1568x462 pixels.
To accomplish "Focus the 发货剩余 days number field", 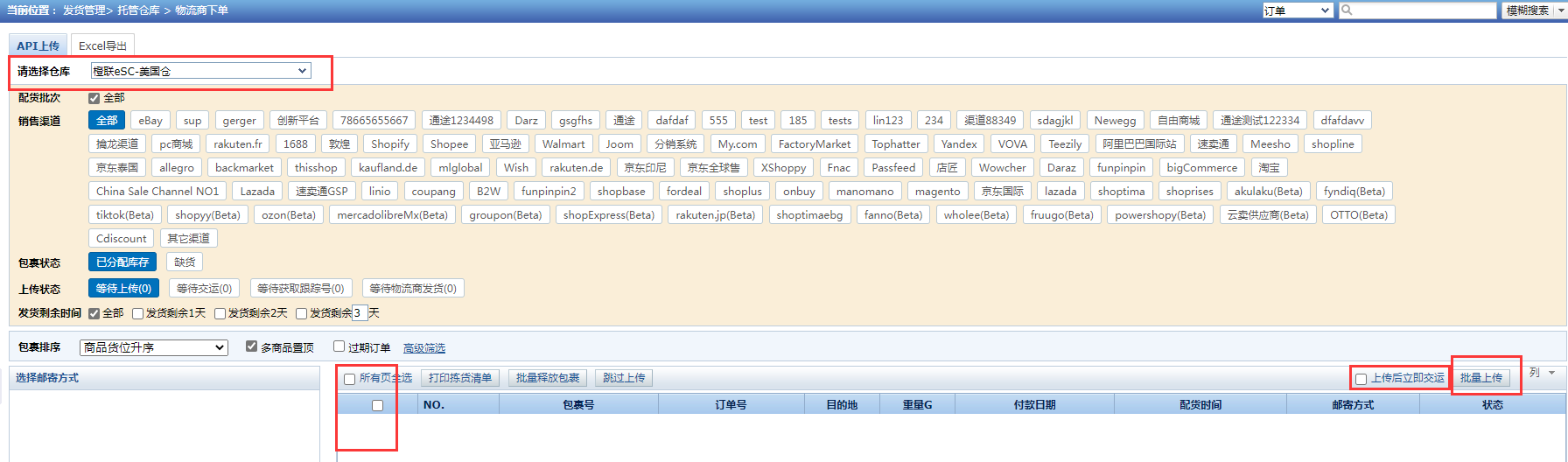I will coord(359,313).
